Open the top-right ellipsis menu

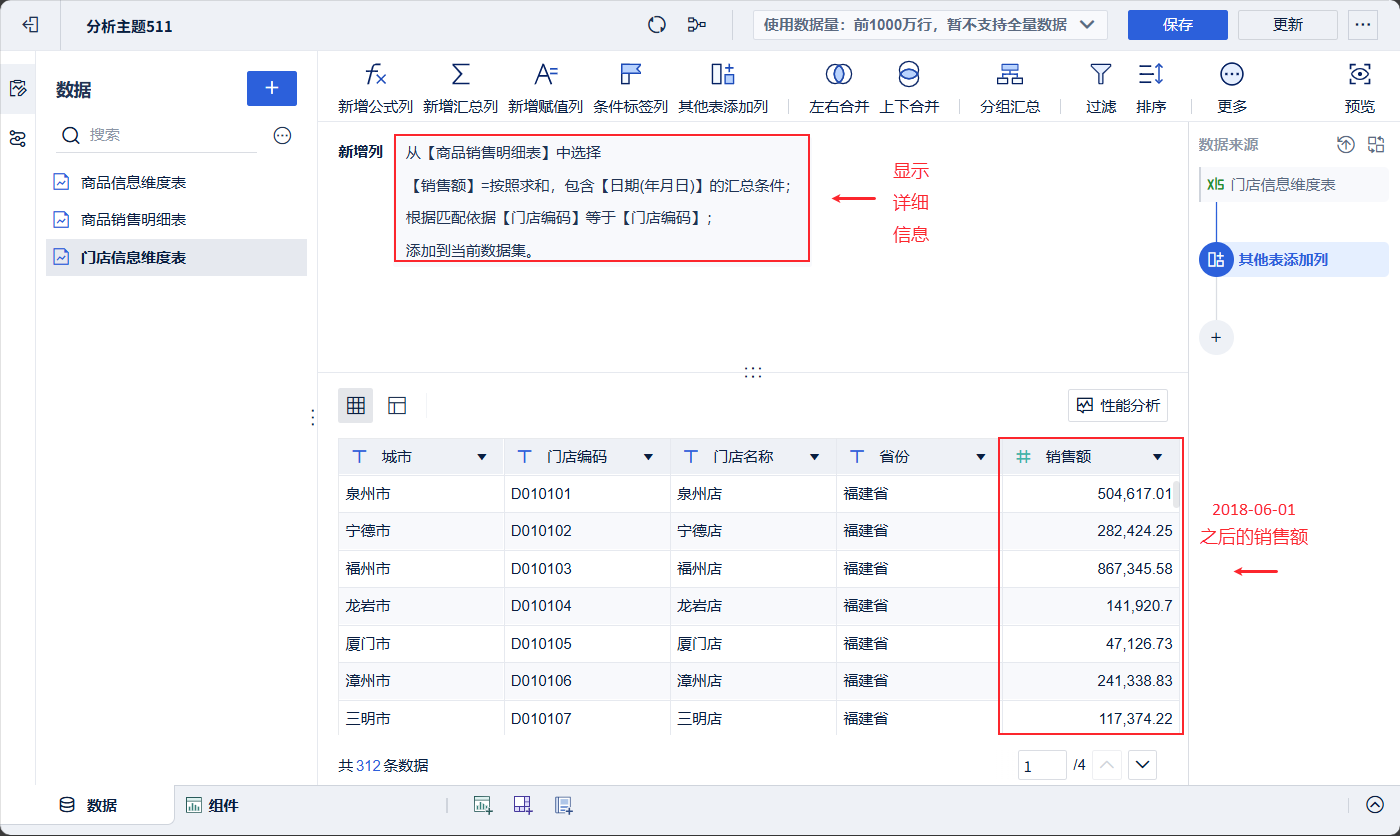pyautogui.click(x=1363, y=25)
